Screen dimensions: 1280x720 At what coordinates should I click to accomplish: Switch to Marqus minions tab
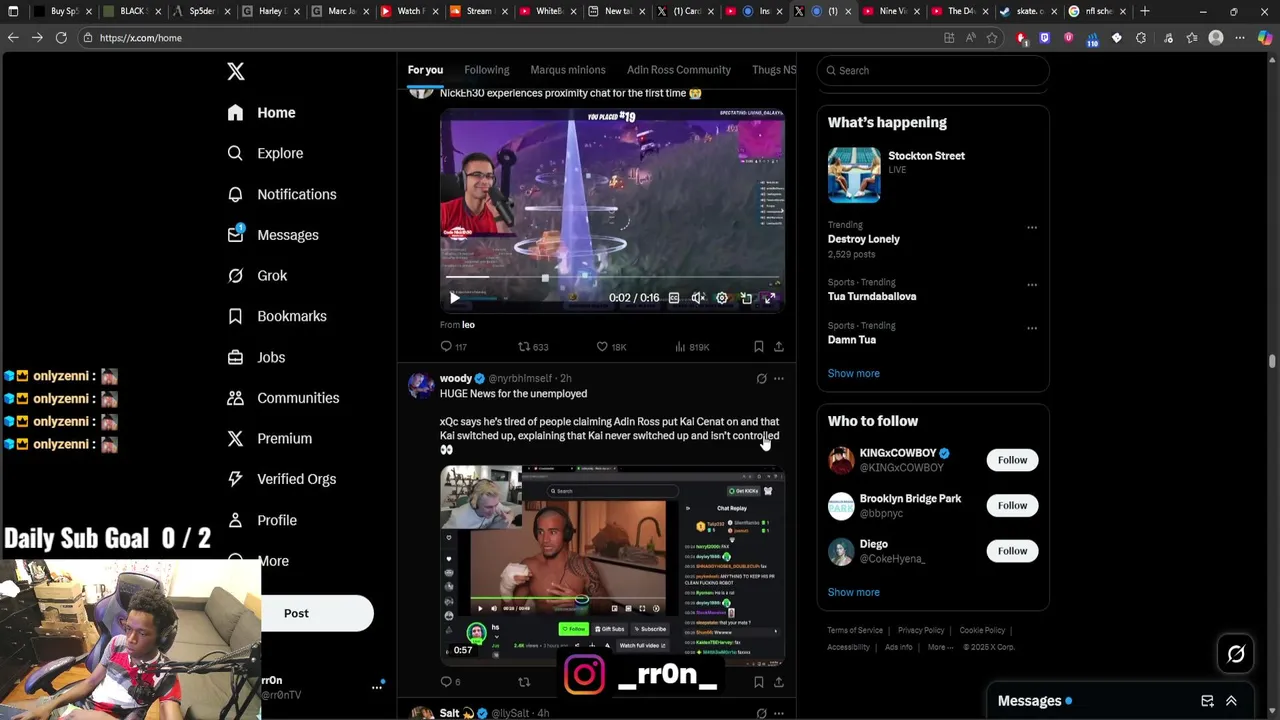tap(568, 70)
